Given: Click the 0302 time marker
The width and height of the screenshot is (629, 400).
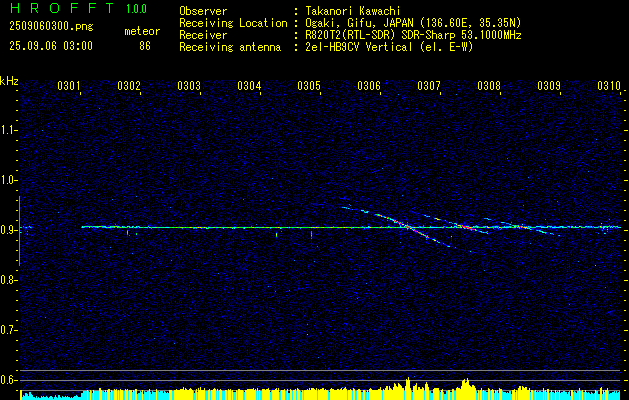Looking at the screenshot, I should [x=129, y=85].
